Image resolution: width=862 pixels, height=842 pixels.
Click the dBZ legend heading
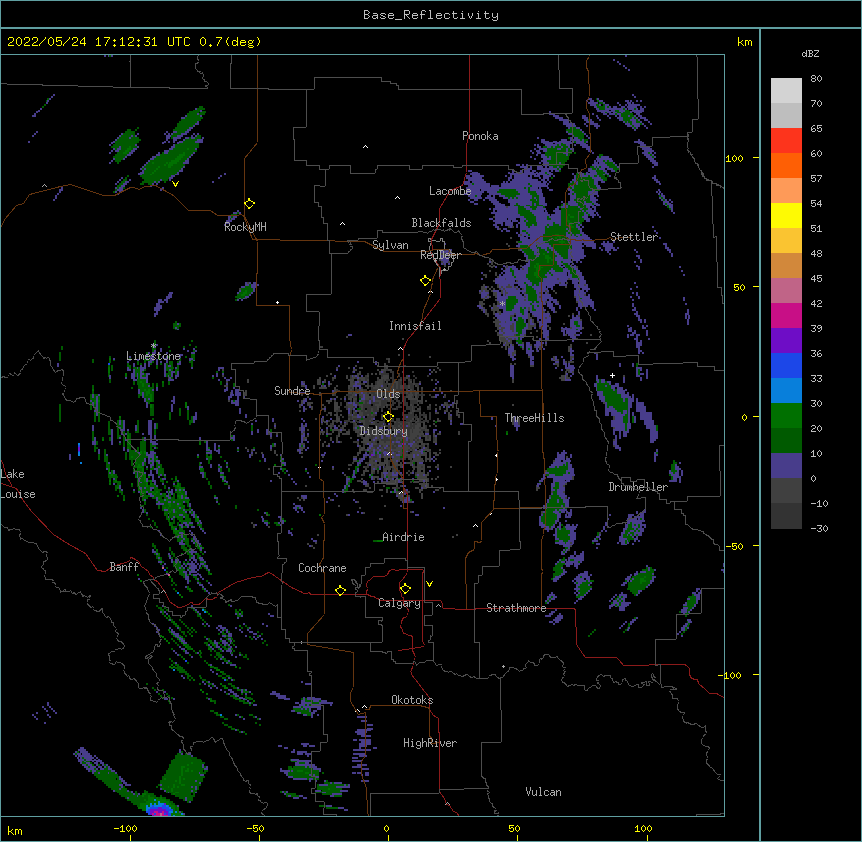point(810,54)
